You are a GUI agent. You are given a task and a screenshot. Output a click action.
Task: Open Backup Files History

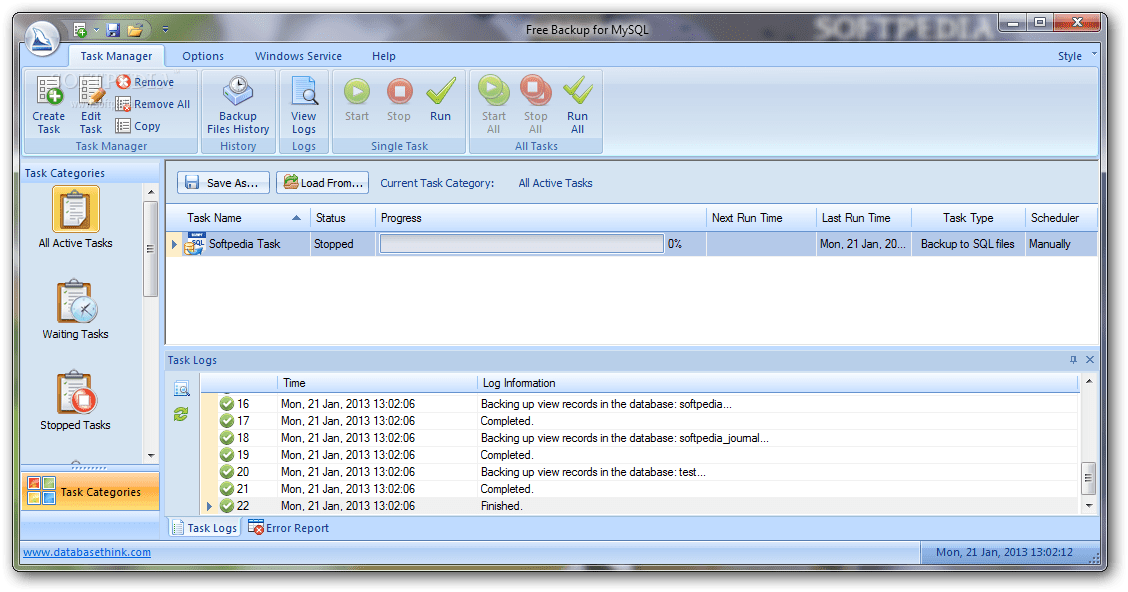coord(237,105)
